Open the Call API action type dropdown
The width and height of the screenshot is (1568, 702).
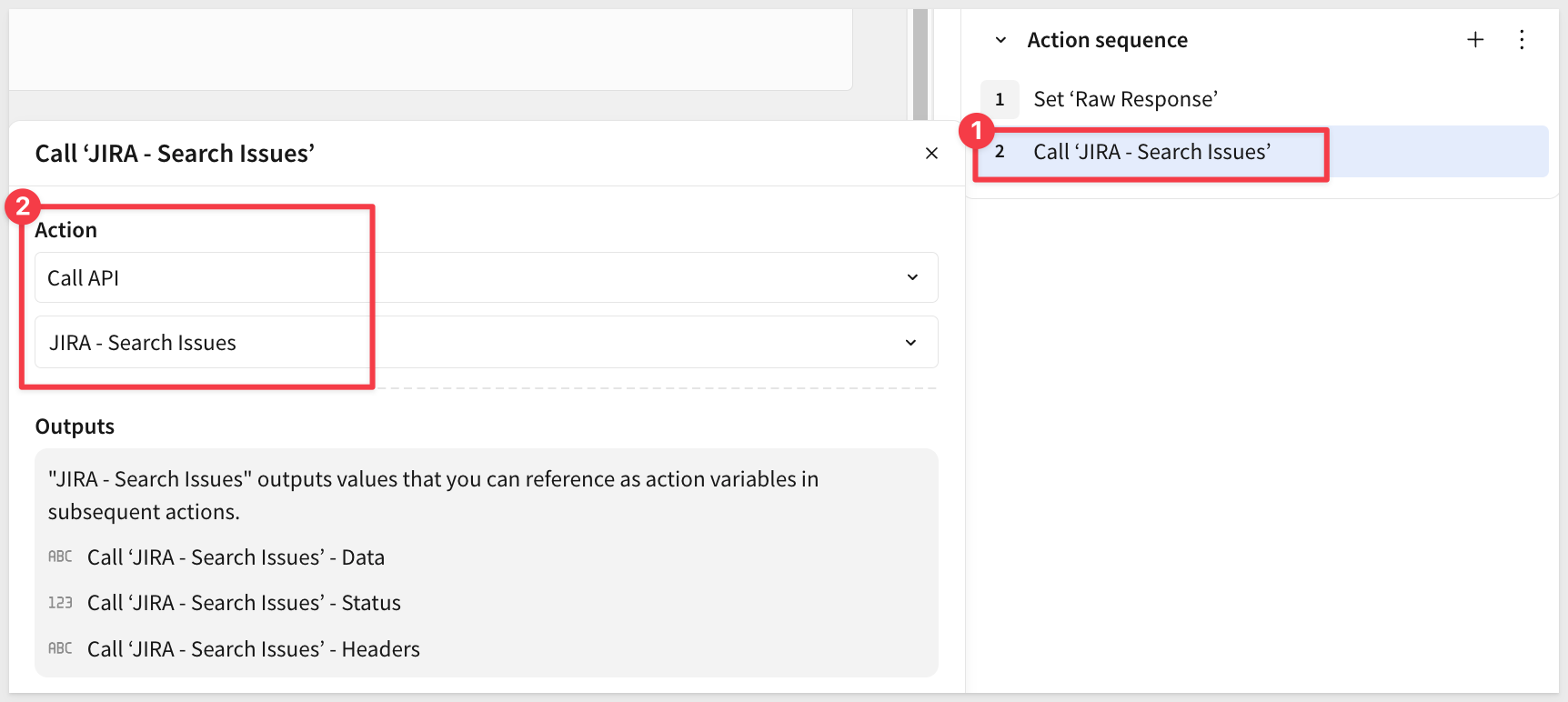pyautogui.click(x=486, y=277)
